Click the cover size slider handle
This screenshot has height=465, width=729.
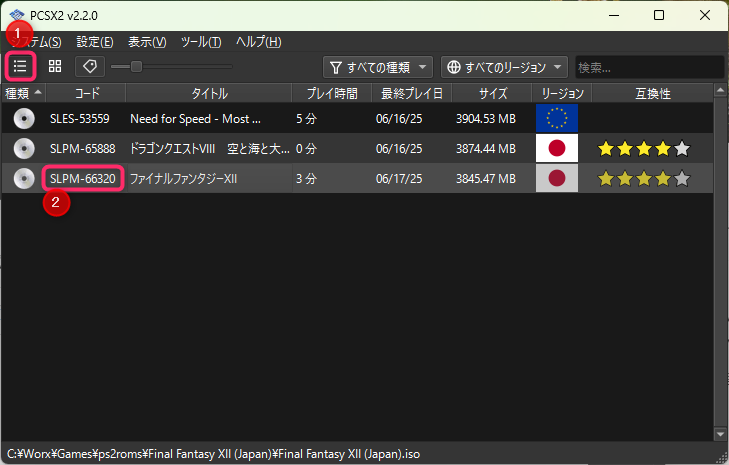click(136, 66)
